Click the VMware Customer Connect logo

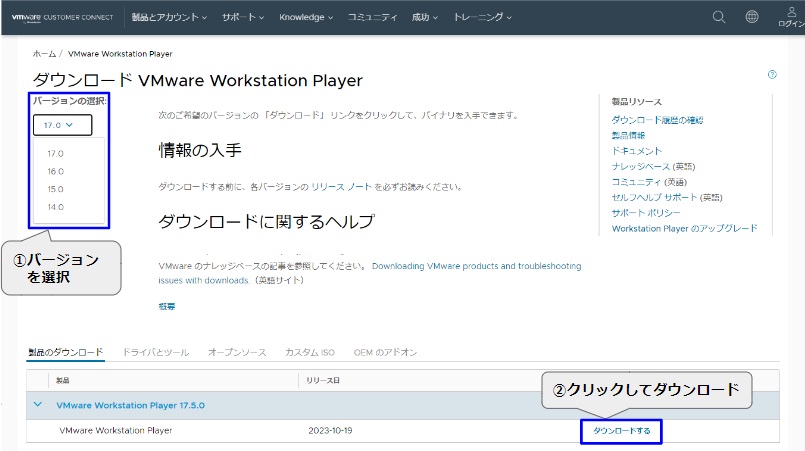coord(62,17)
